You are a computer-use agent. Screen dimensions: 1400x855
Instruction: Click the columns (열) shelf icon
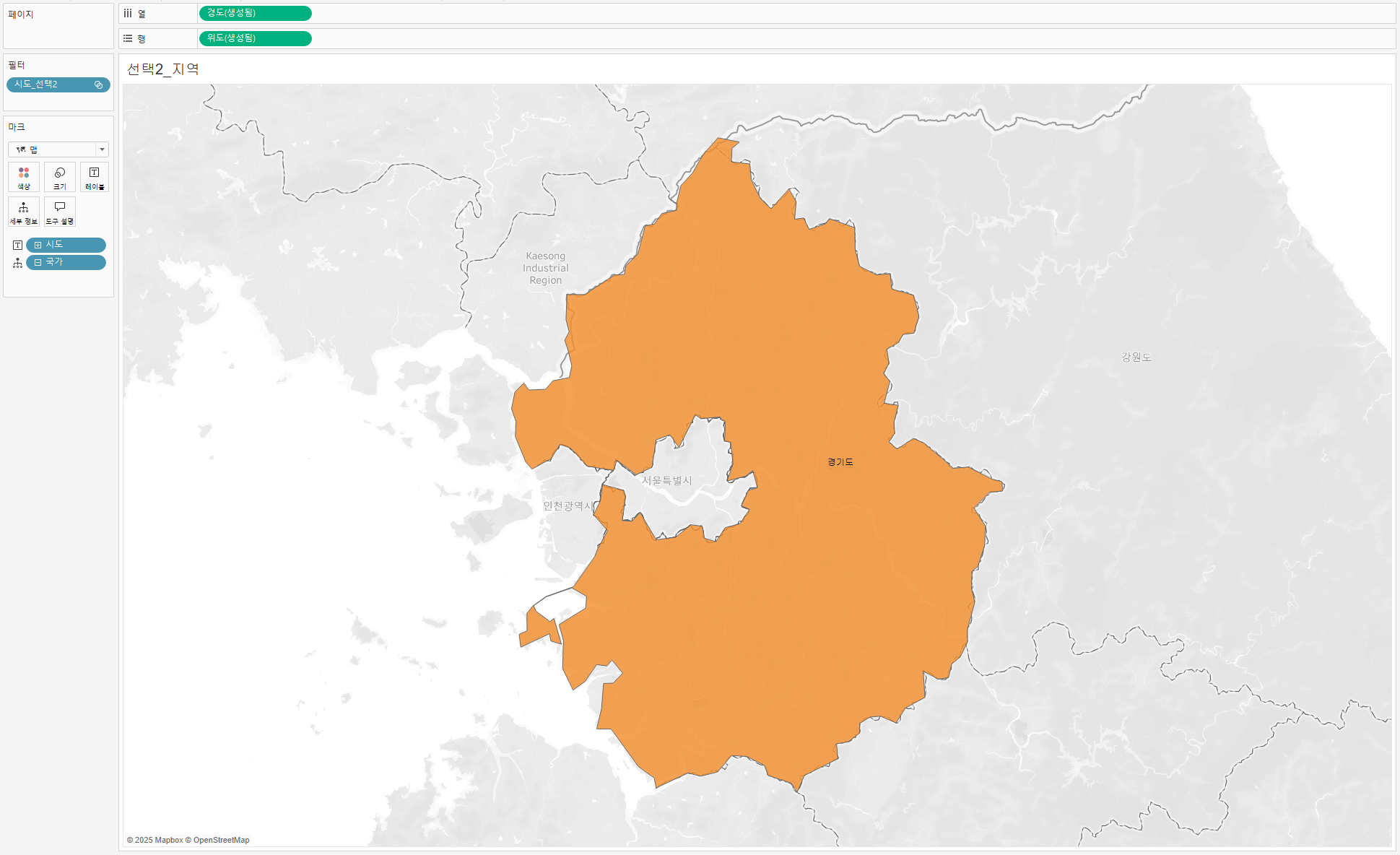[x=128, y=13]
